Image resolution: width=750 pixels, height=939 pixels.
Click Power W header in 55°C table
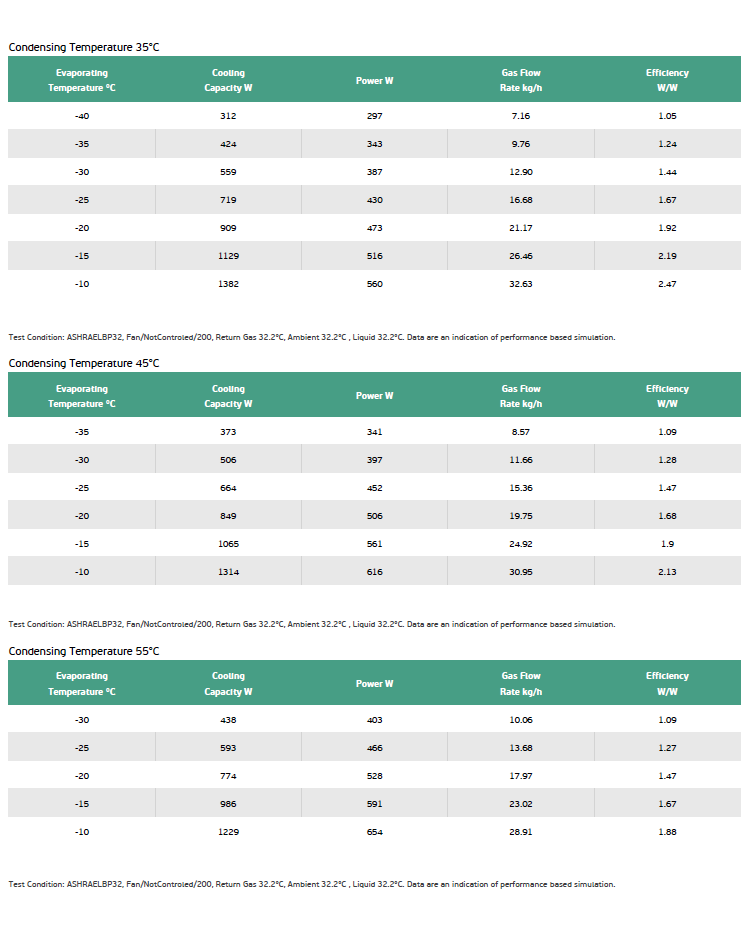pyautogui.click(x=374, y=684)
